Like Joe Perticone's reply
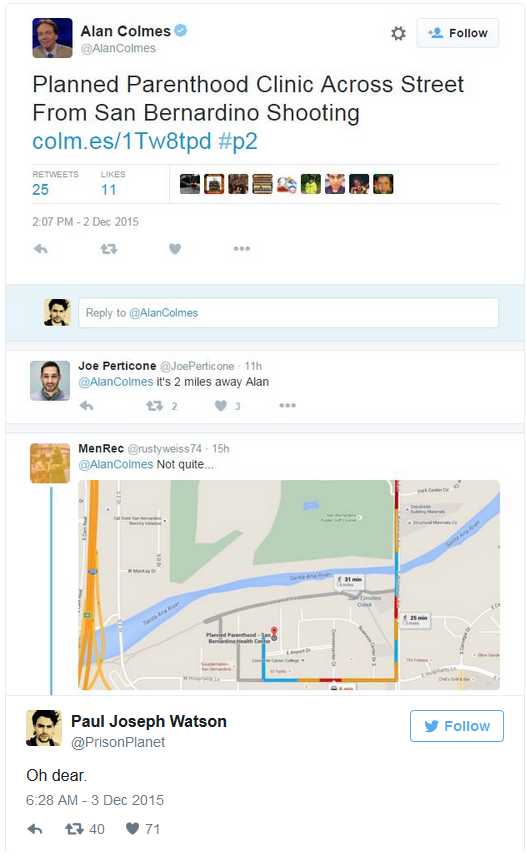The width and height of the screenshot is (527, 861). 221,406
